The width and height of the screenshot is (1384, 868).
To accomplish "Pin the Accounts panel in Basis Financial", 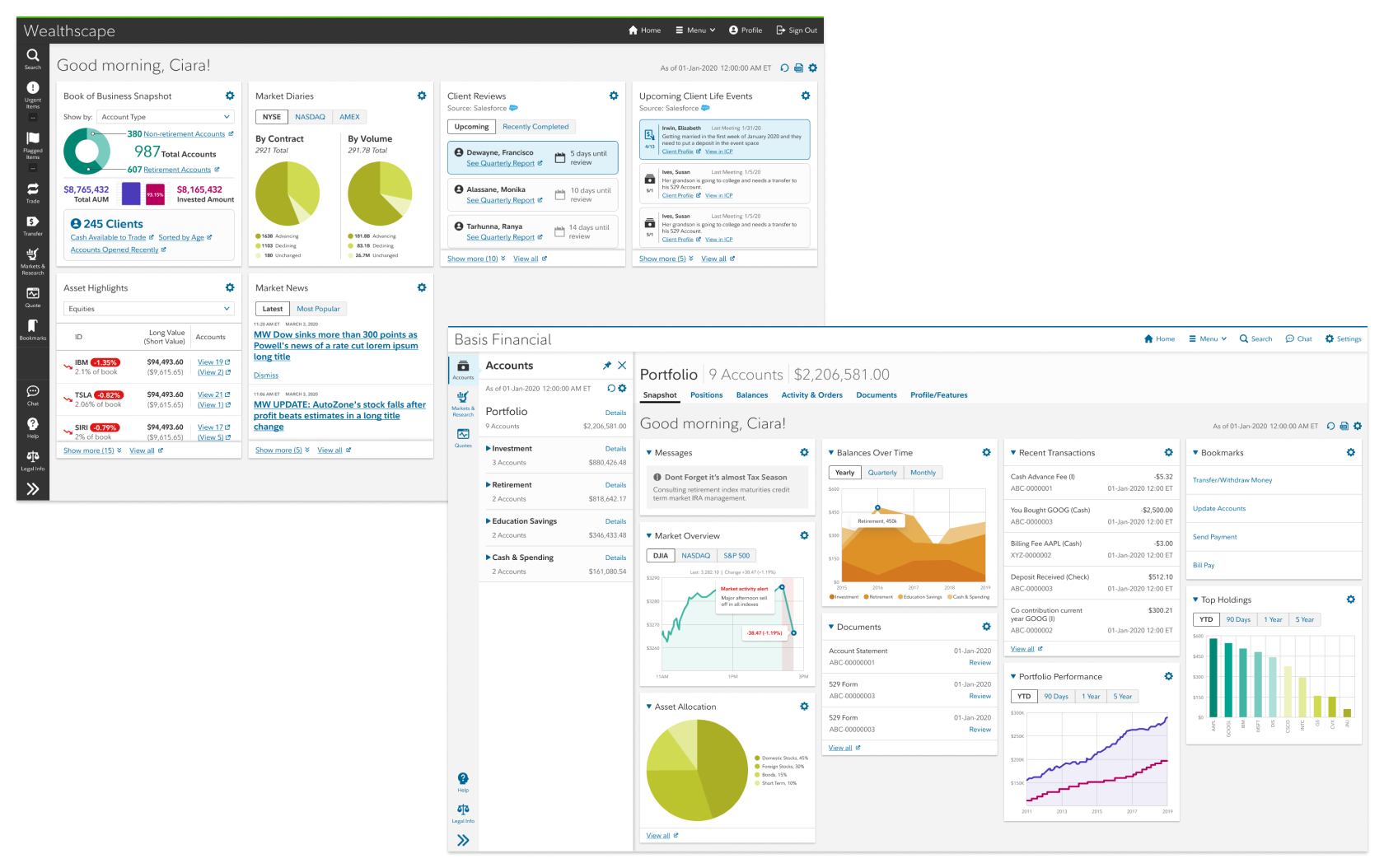I will click(607, 366).
